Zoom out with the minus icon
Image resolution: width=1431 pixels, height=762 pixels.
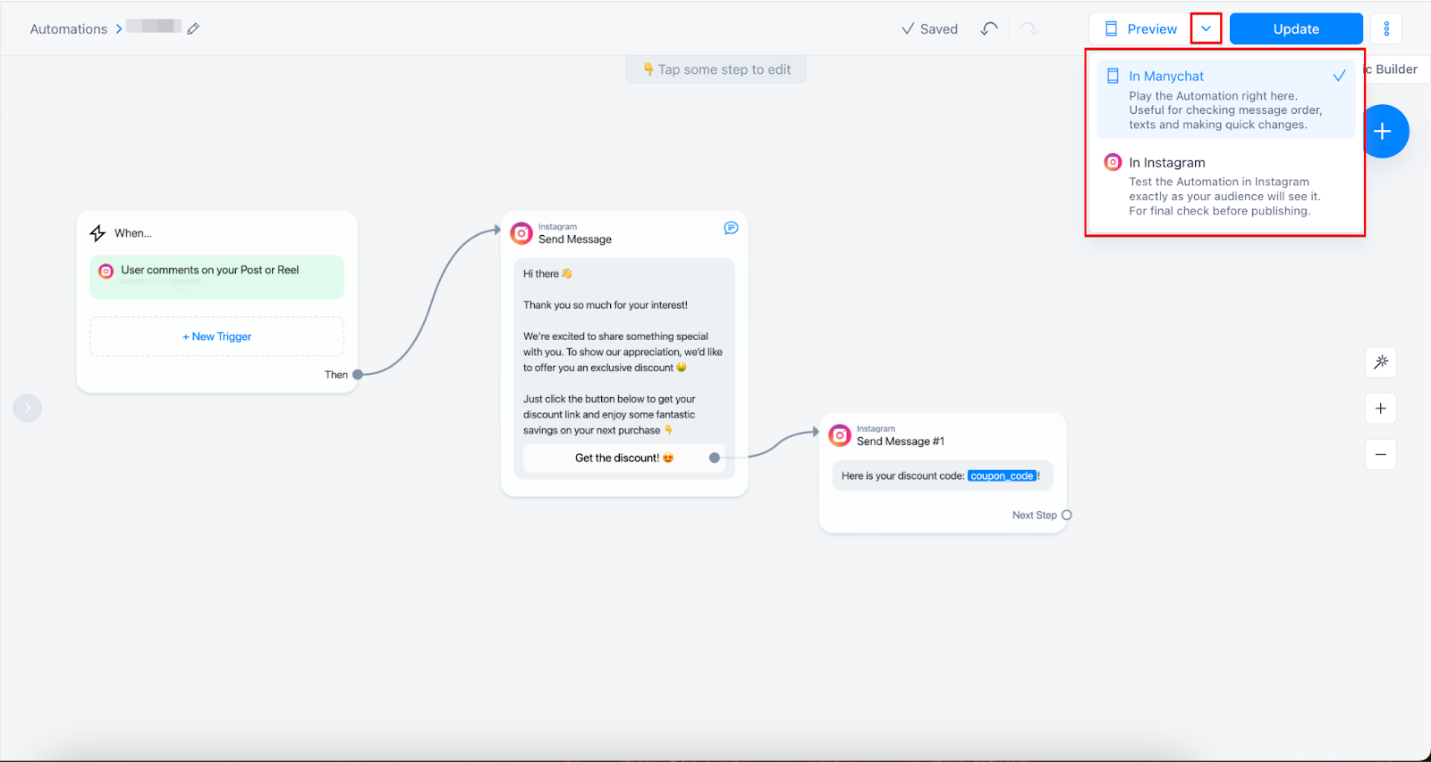pos(1380,454)
